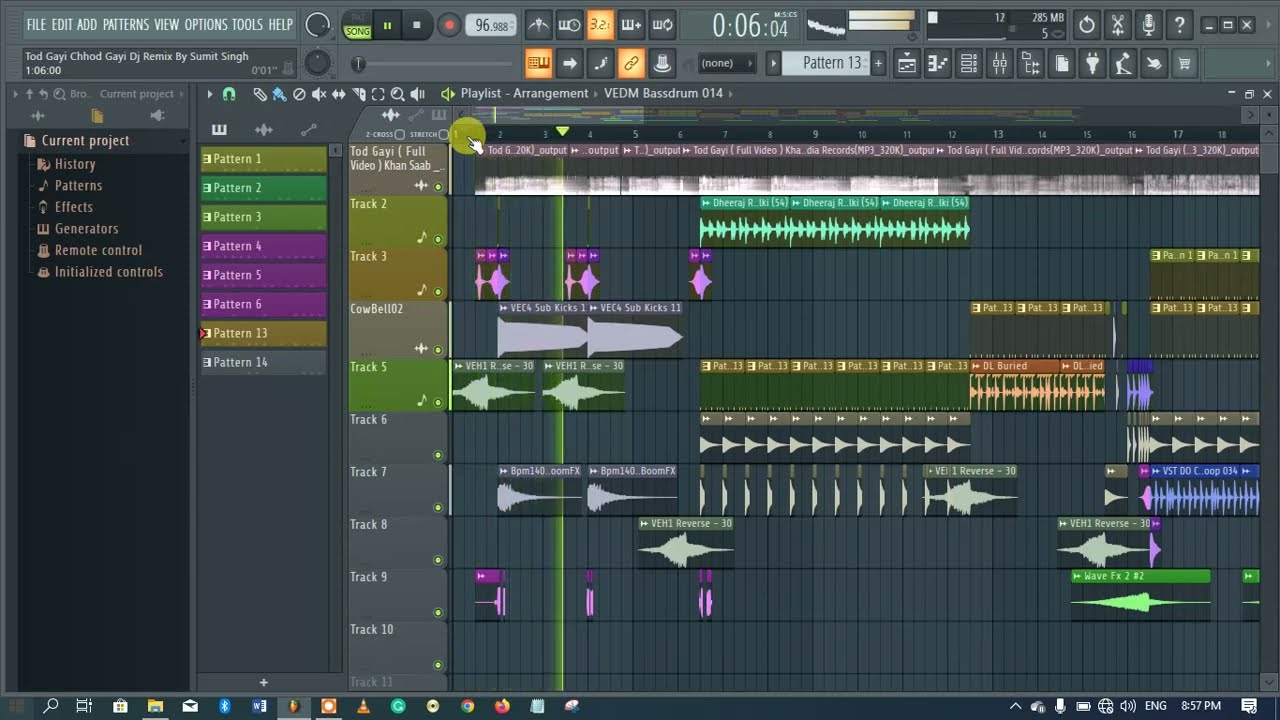Mute the CowBell02 track

coord(438,349)
